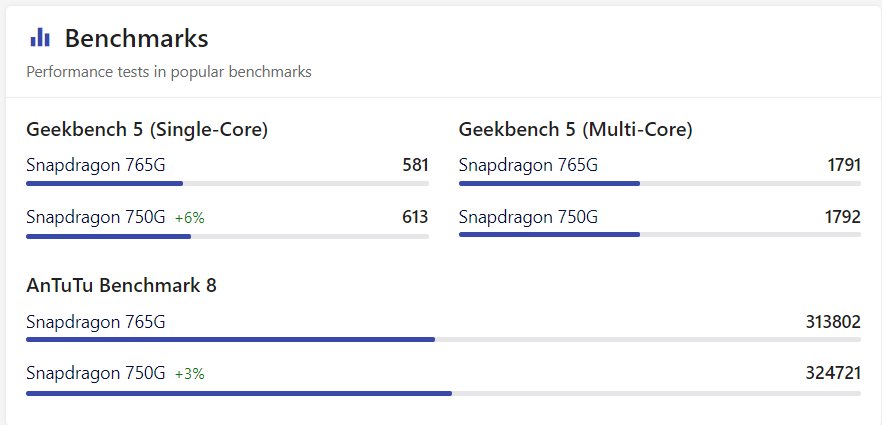The height and width of the screenshot is (425, 882).
Task: Click the 1791 multi-core score
Action: [x=844, y=165]
